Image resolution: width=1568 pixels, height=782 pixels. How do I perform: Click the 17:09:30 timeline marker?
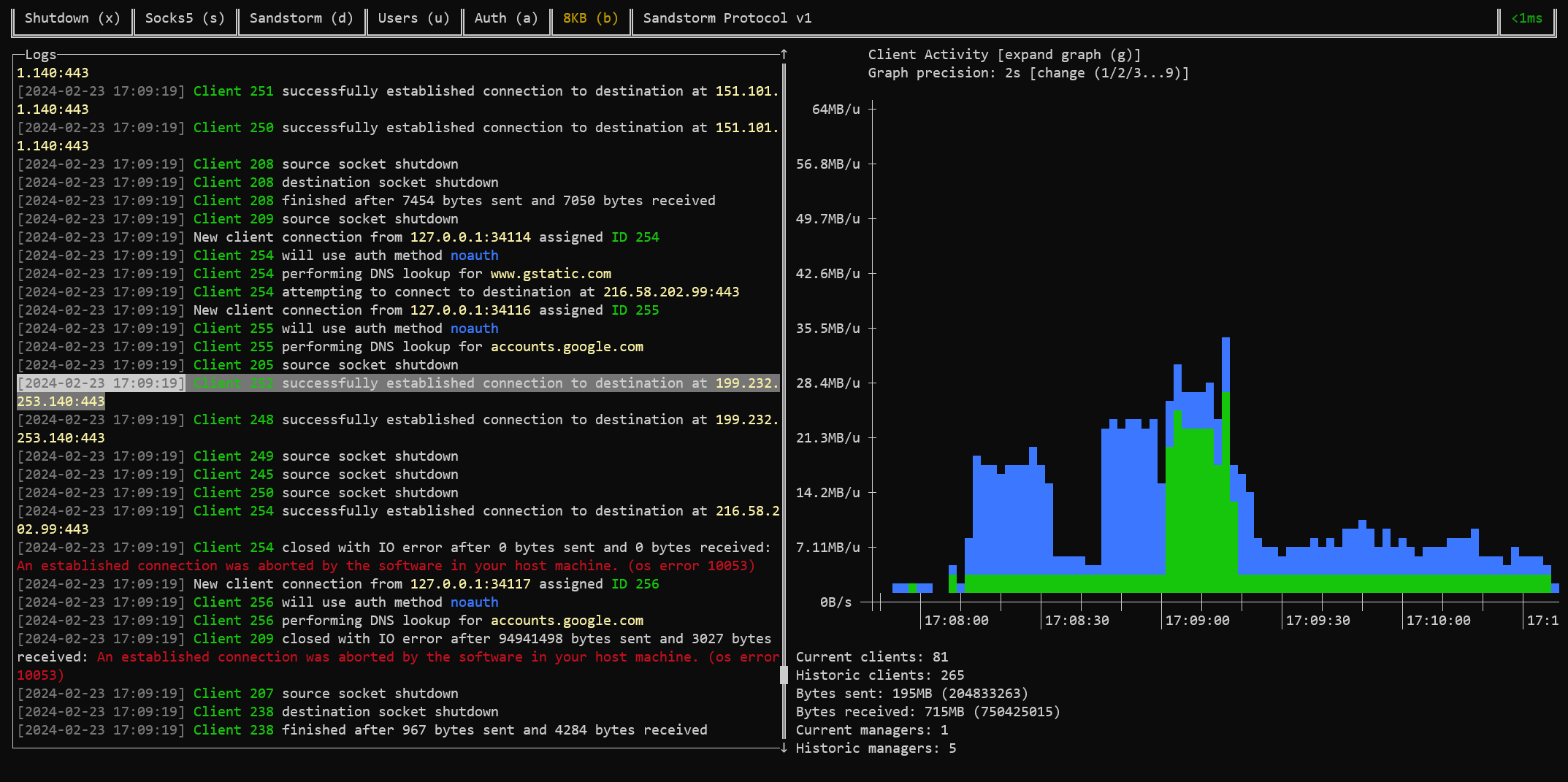(1318, 621)
